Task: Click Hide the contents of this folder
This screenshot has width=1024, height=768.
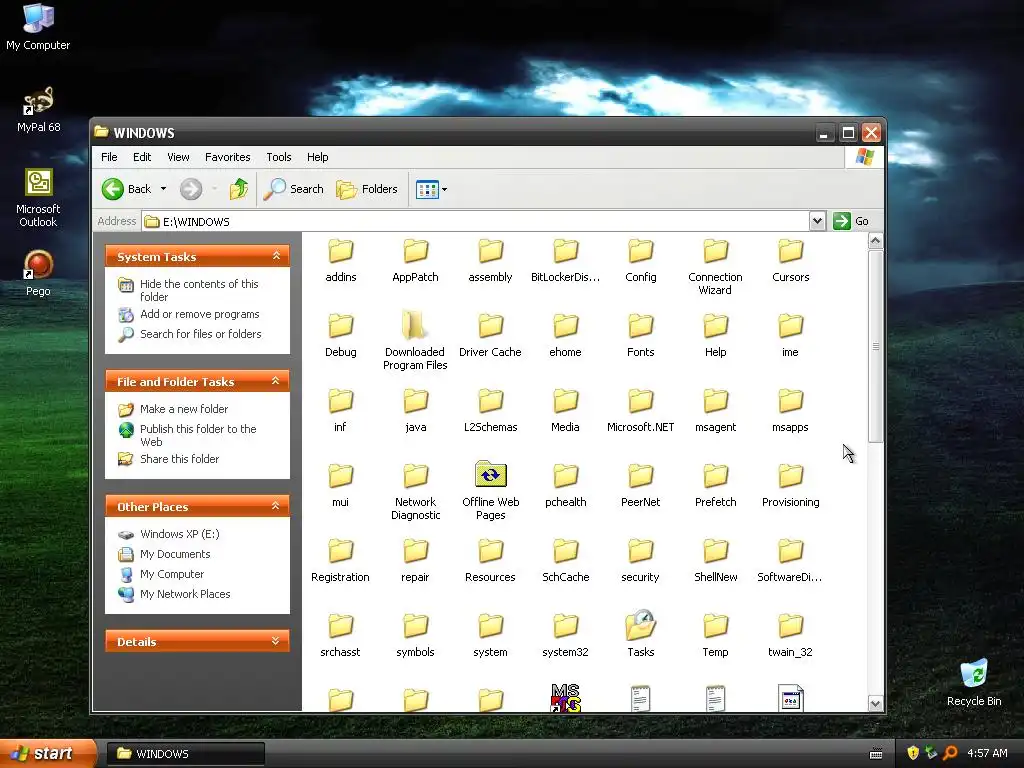Action: tap(199, 290)
